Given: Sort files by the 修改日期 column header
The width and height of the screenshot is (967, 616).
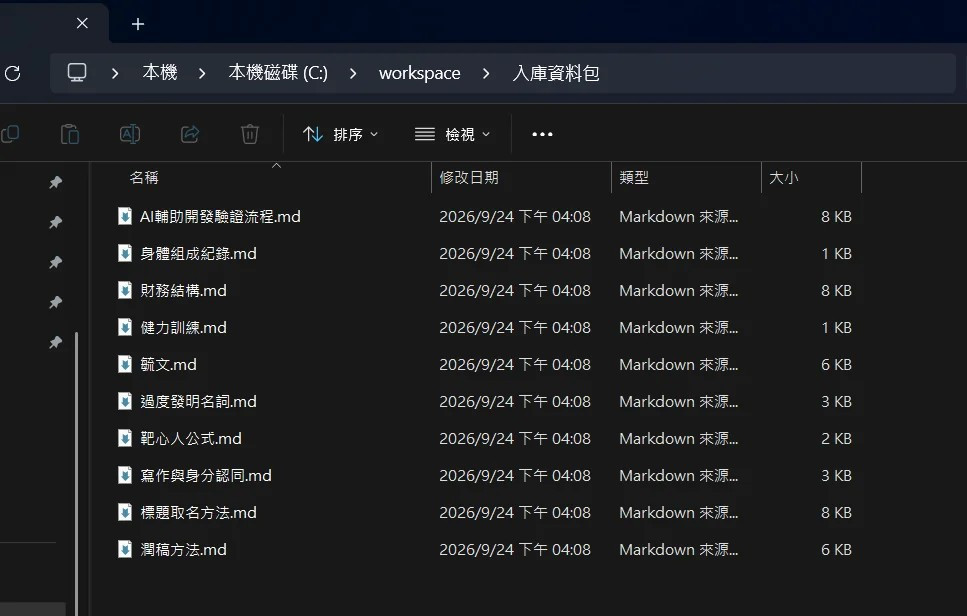Looking at the screenshot, I should click(469, 178).
